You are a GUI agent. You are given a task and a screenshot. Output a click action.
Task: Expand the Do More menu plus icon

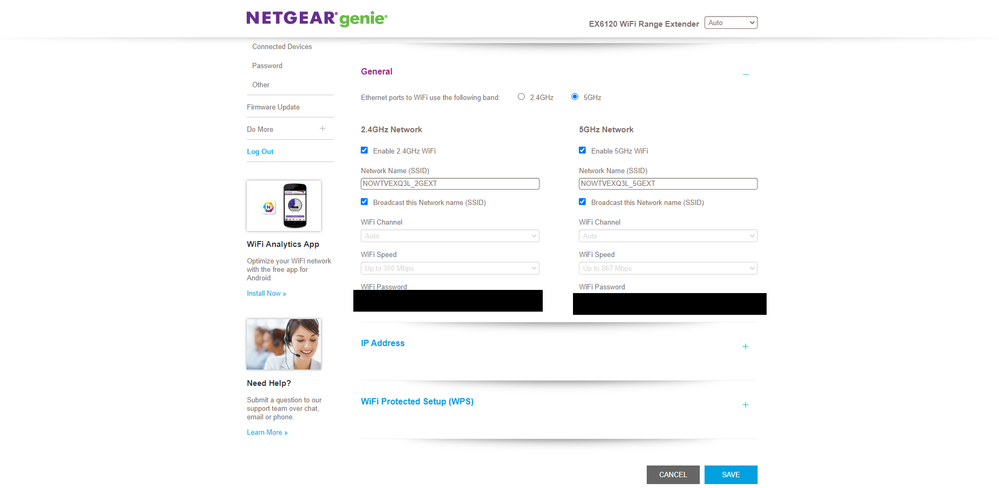pyautogui.click(x=323, y=129)
